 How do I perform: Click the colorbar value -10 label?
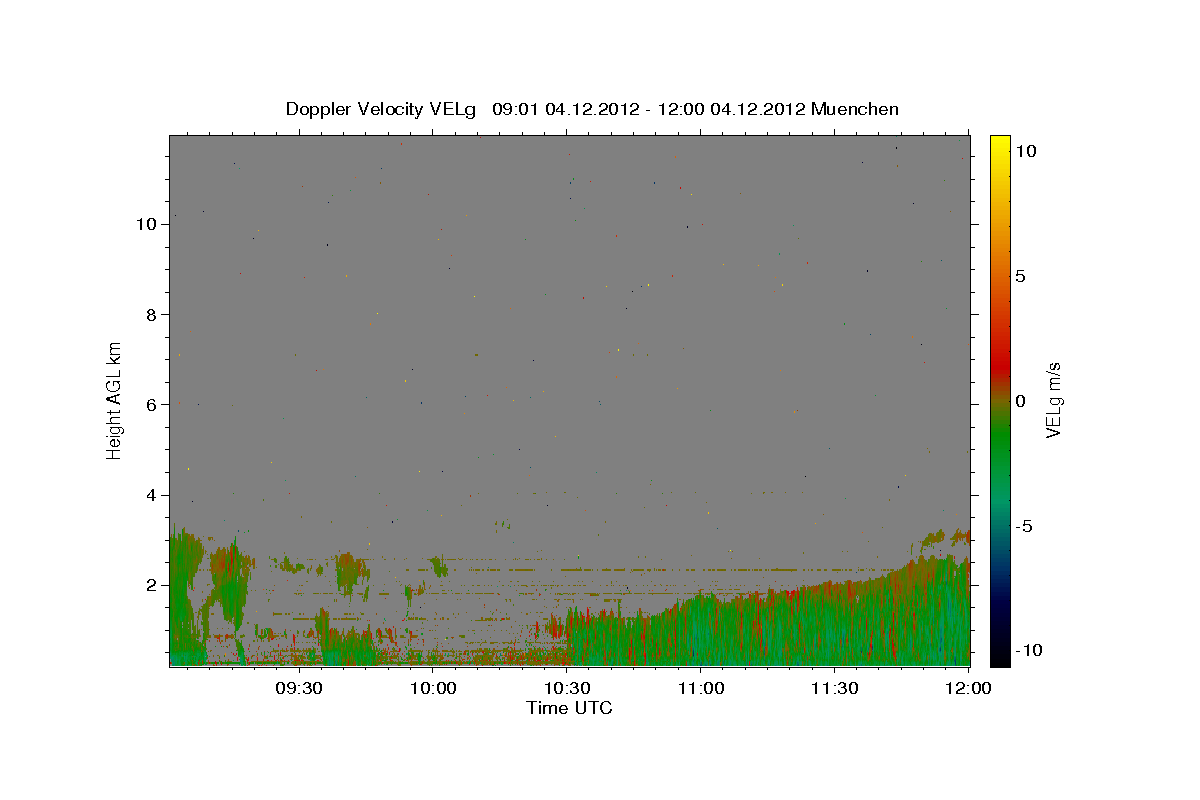pyautogui.click(x=1028, y=651)
